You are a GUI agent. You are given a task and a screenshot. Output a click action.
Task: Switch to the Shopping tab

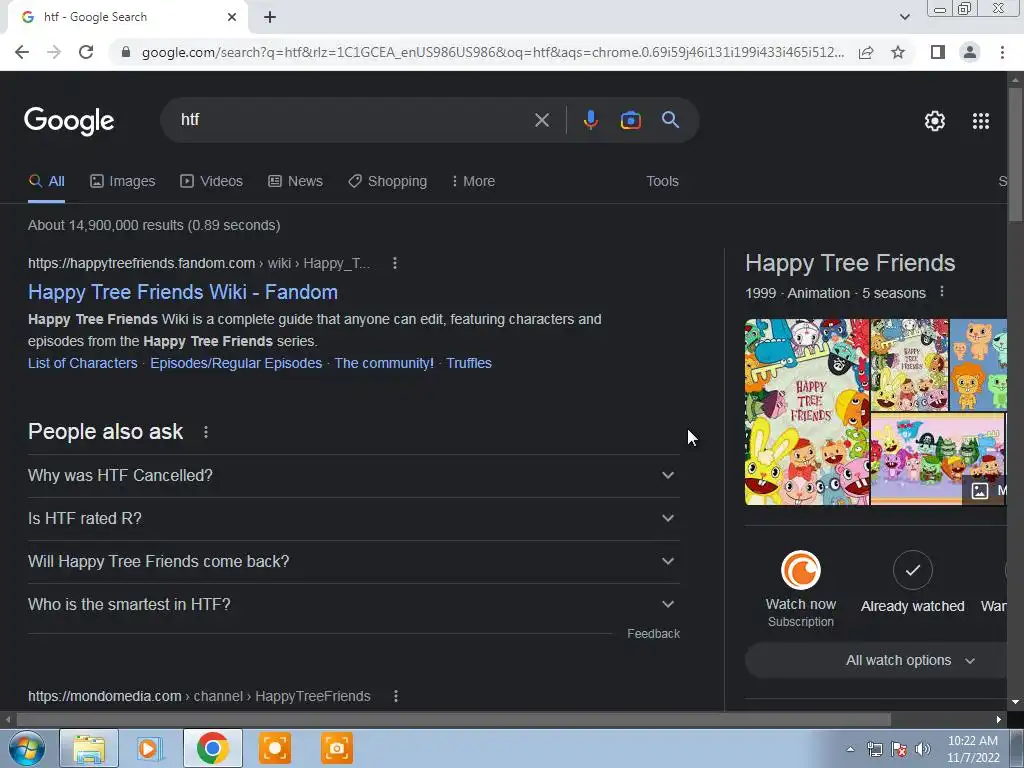387,181
